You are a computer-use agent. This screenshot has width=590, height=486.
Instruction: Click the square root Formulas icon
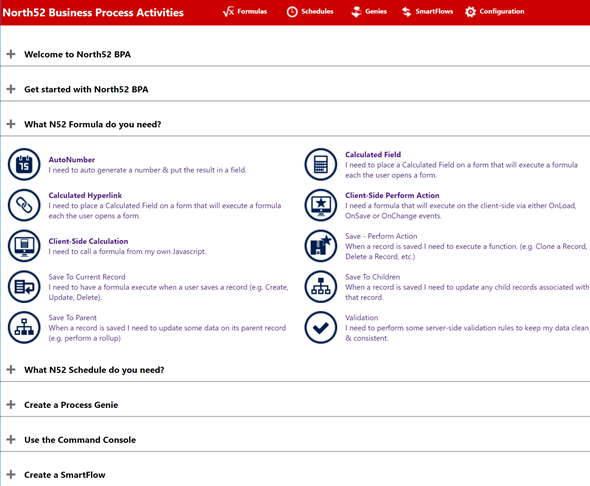[228, 12]
